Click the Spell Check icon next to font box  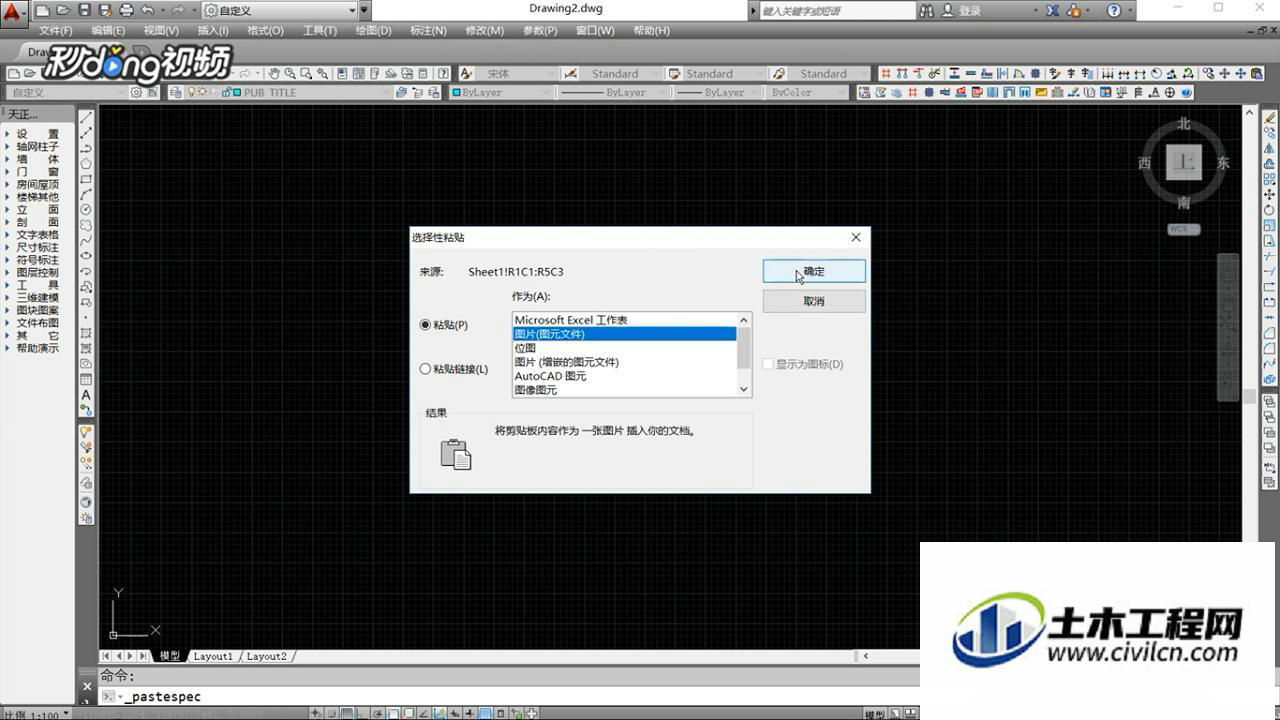tap(466, 73)
